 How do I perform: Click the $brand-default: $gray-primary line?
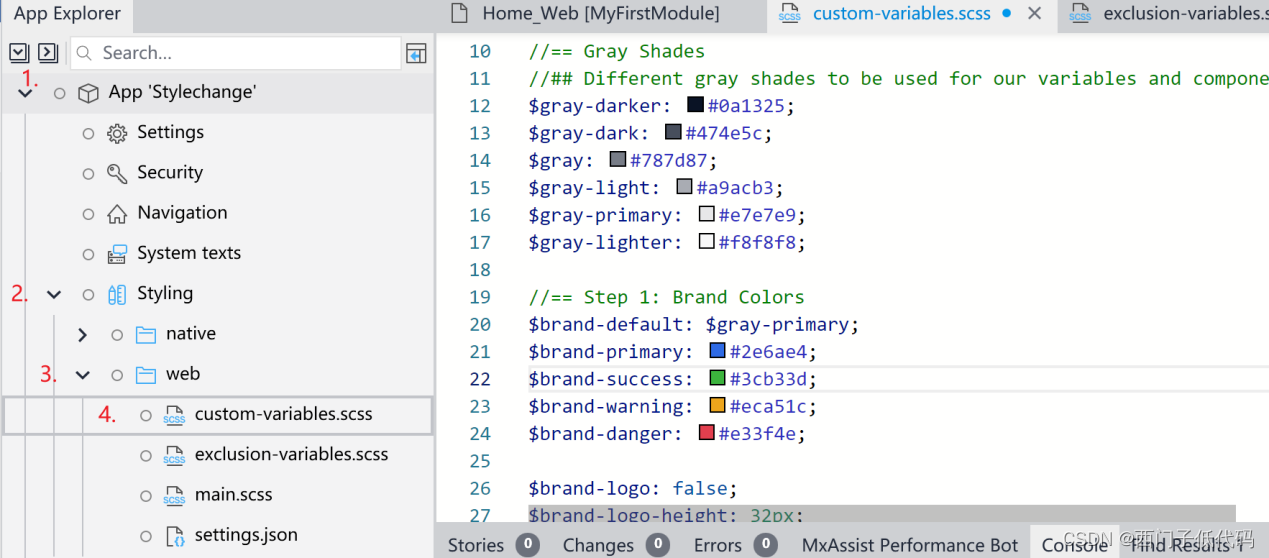pos(694,324)
